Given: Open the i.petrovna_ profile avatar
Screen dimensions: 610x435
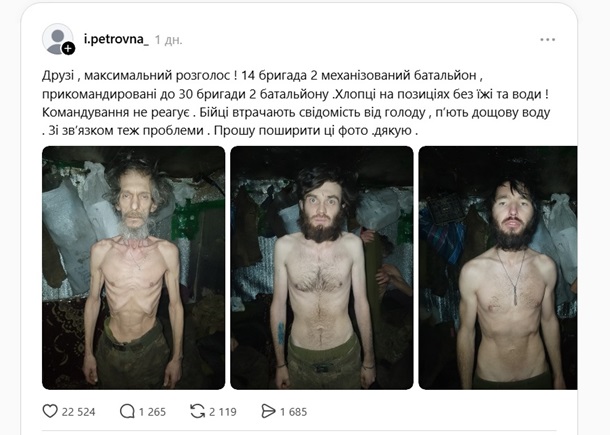Looking at the screenshot, I should [x=57, y=39].
